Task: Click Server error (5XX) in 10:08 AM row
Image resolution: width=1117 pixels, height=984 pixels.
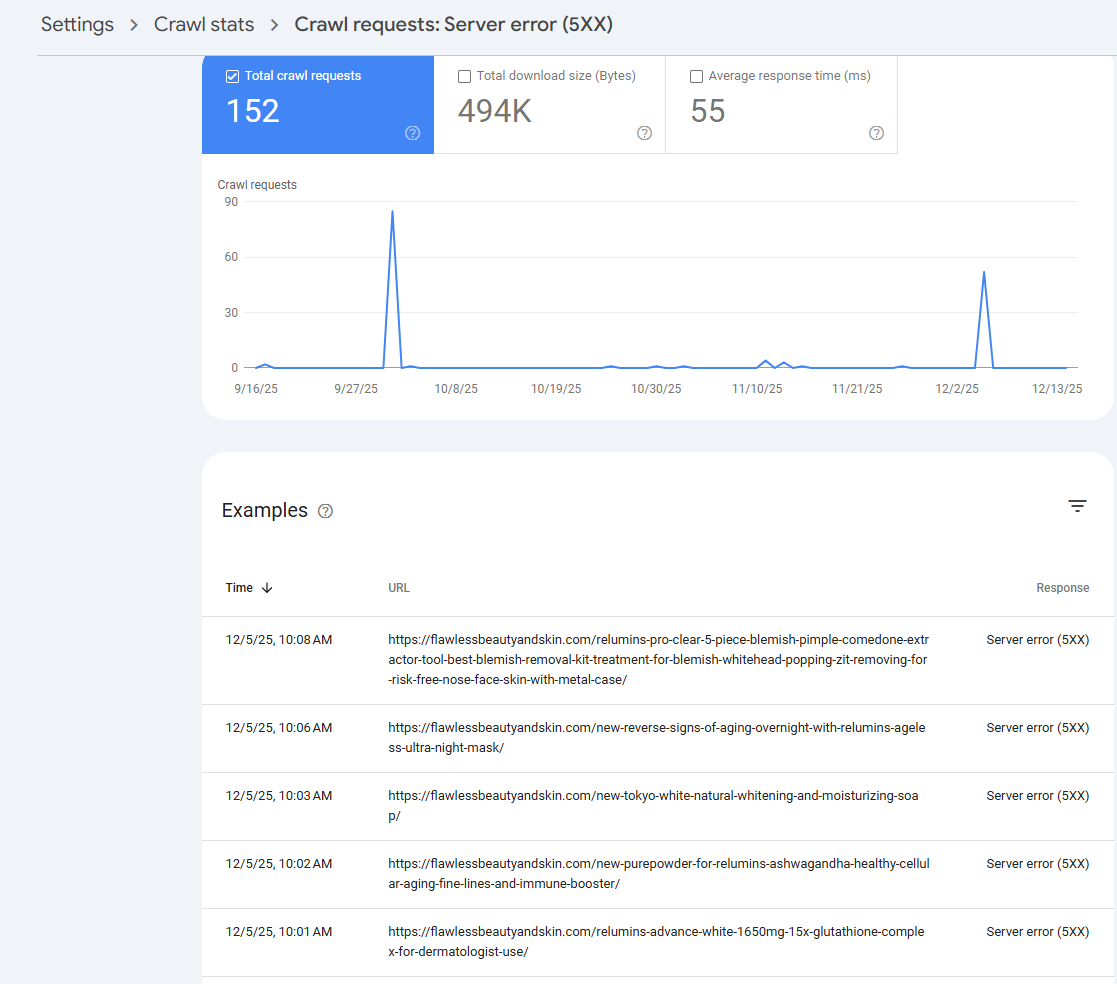Action: (x=1037, y=640)
